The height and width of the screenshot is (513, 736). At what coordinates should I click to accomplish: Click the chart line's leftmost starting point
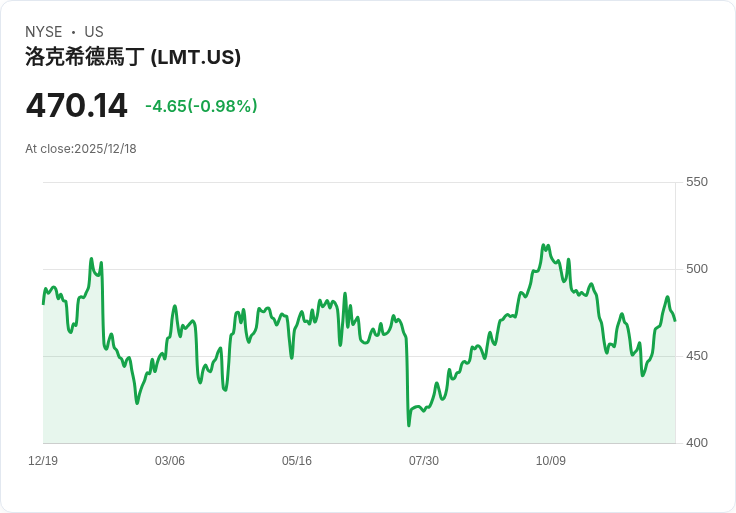[43, 304]
